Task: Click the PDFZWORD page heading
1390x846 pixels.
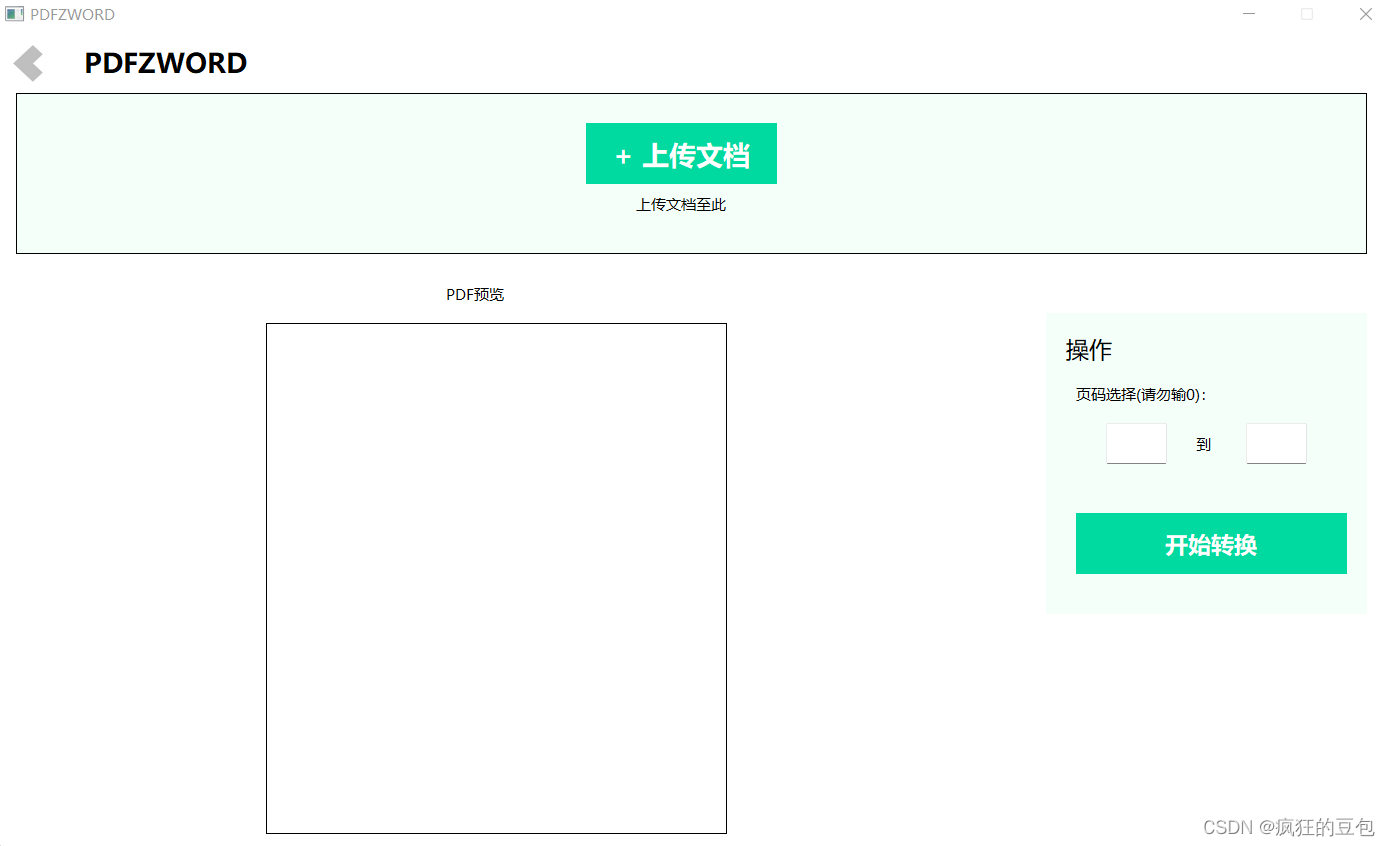Action: pos(166,63)
